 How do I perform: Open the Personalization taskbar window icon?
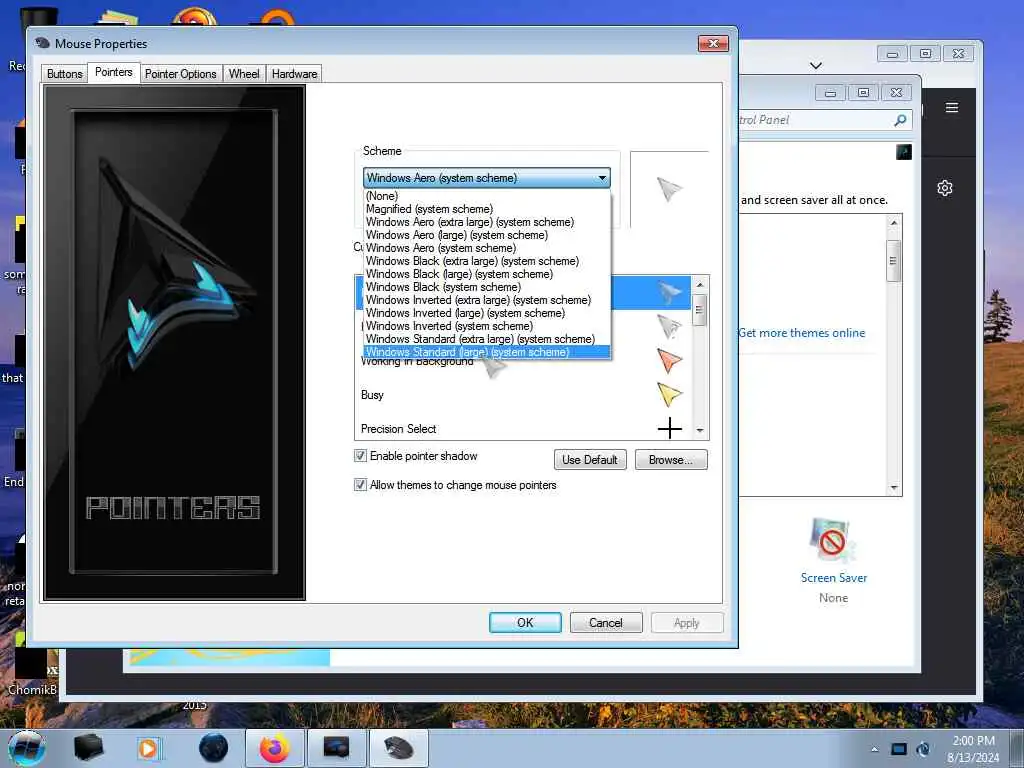[x=336, y=748]
